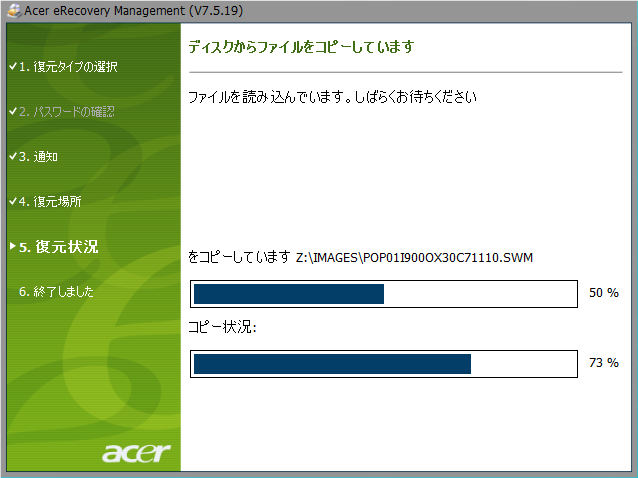Select step 4. 復元場所
Screen dimensions: 638x478
tap(50, 201)
